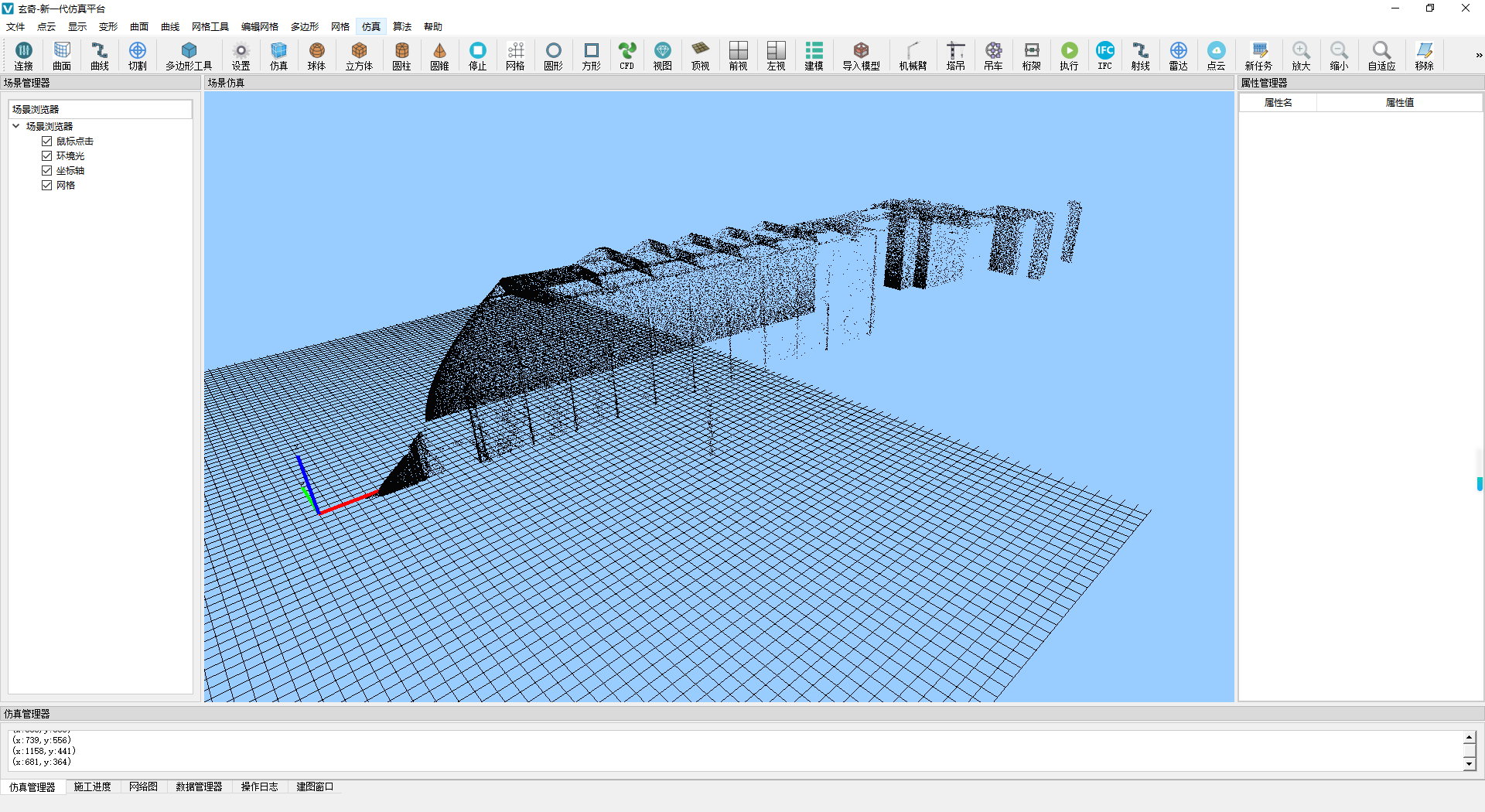Open the 编辑网格 edit mesh menu

260,27
